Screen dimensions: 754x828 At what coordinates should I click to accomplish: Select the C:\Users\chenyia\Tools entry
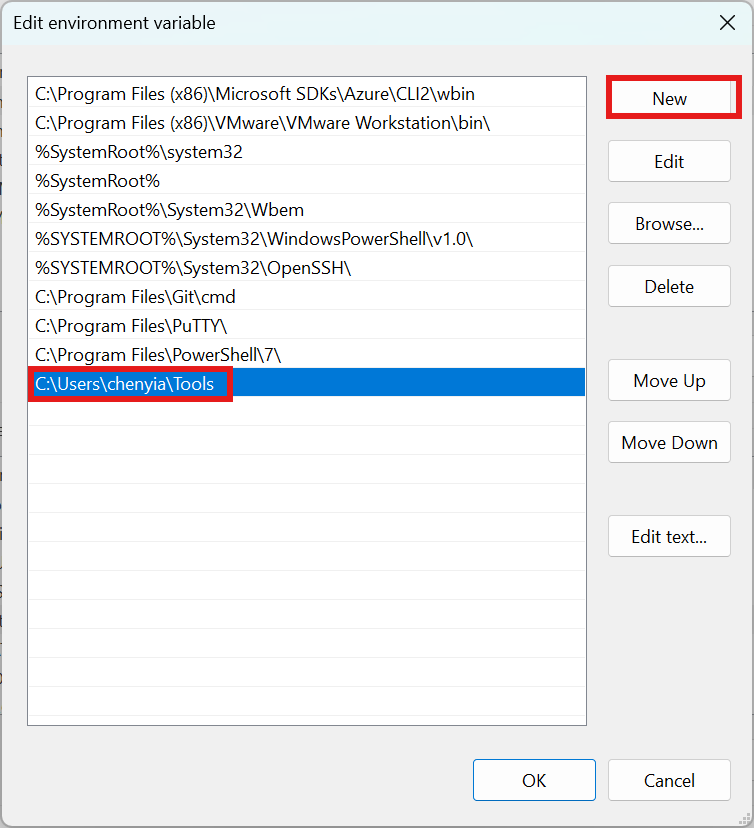pyautogui.click(x=307, y=383)
